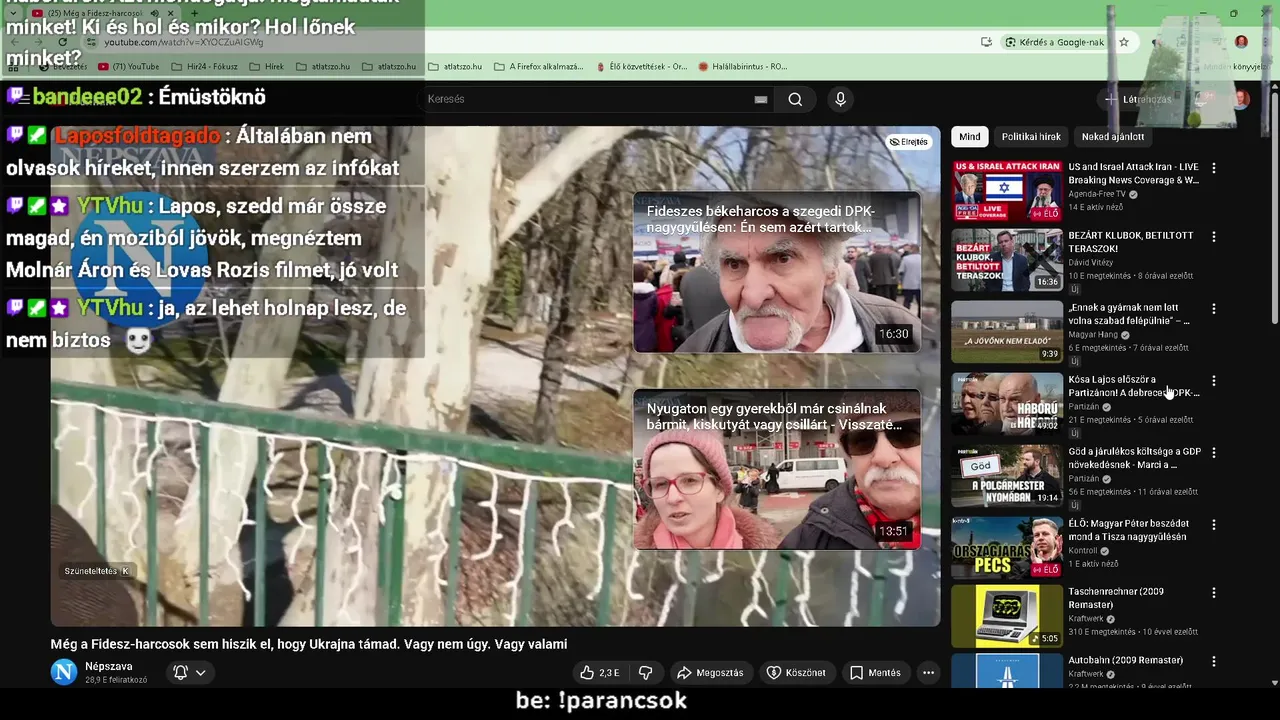Open options menu for Autobahn video
The width and height of the screenshot is (1280, 720).
1214,661
